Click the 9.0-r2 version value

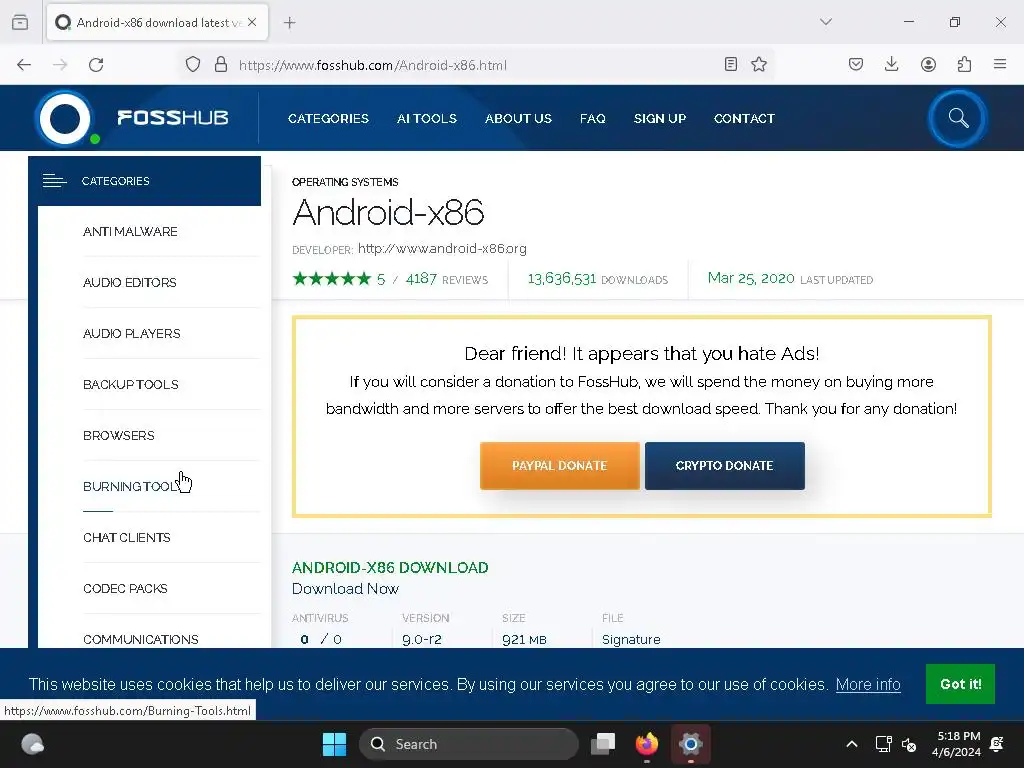[x=422, y=639]
